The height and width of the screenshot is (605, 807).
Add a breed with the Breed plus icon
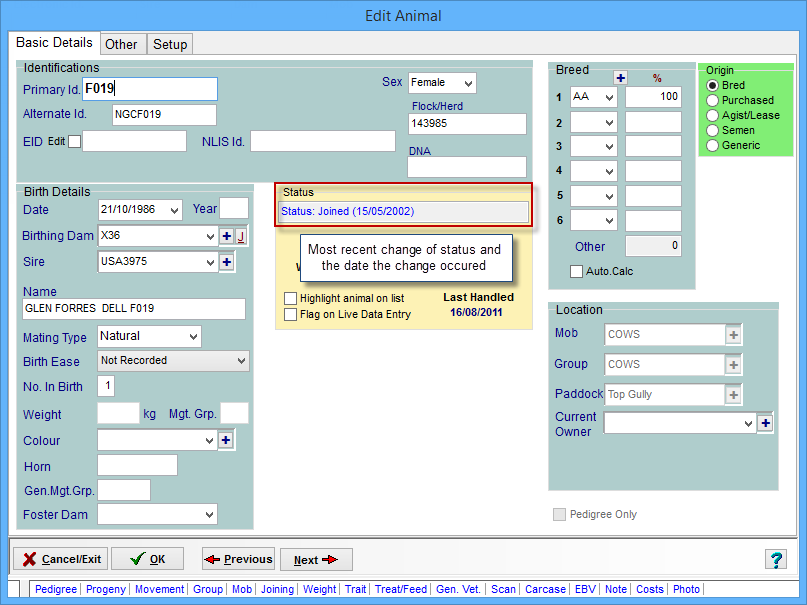tap(620, 78)
